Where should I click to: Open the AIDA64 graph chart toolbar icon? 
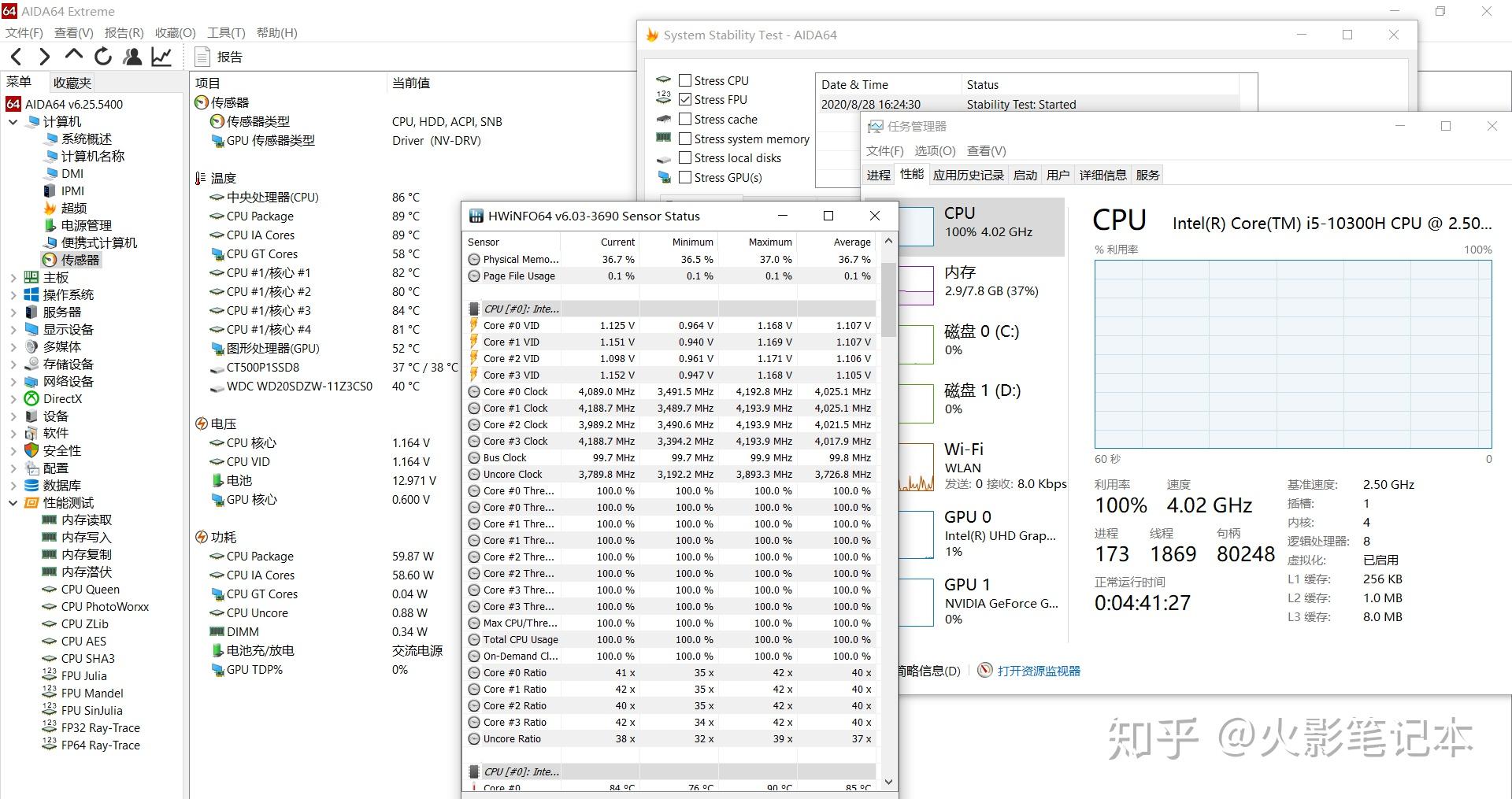161,57
